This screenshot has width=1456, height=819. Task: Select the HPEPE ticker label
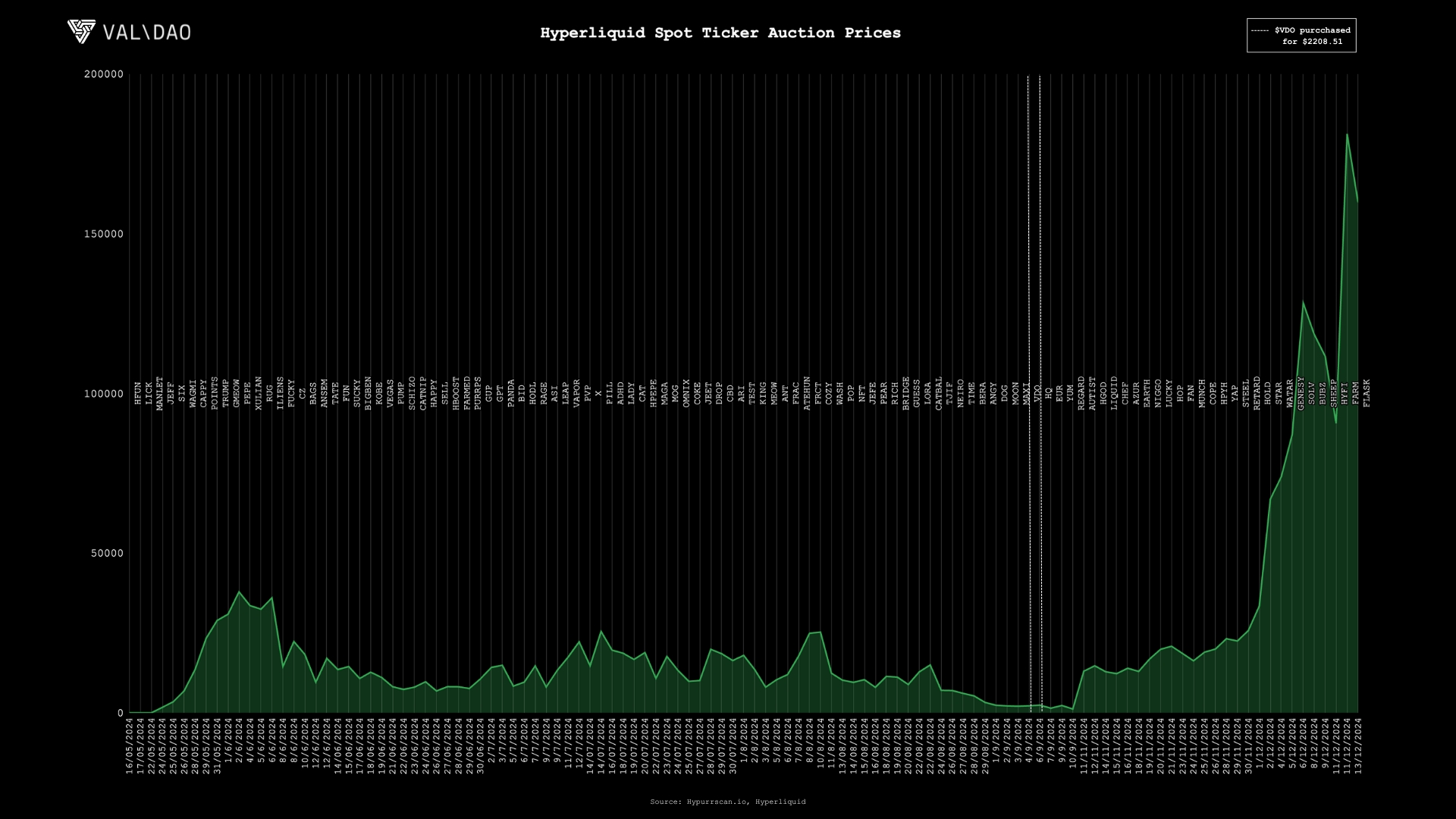pyautogui.click(x=654, y=394)
